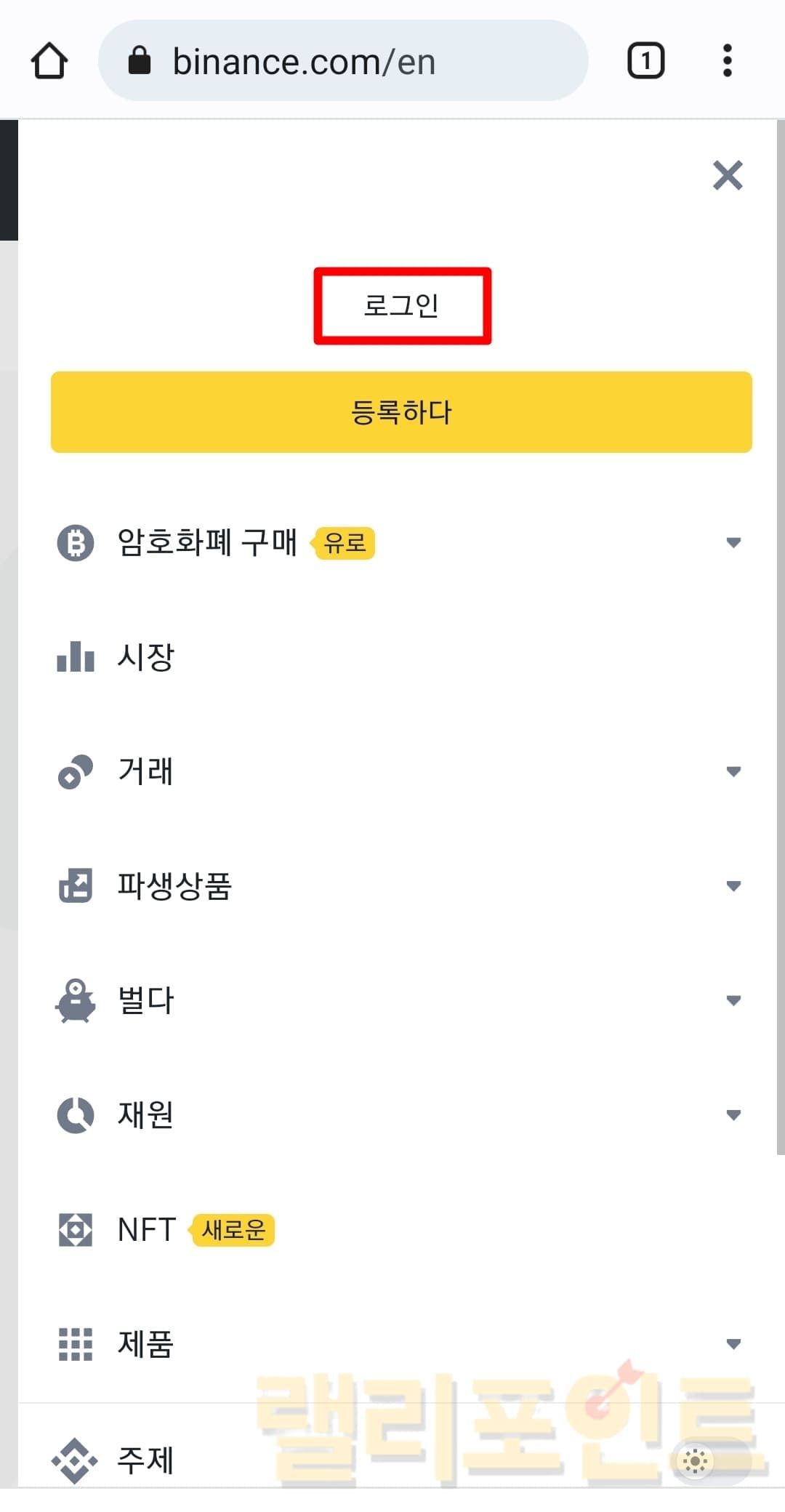This screenshot has height=1512, width=785.
Task: Open the 시장 markets menu item
Action: click(146, 657)
